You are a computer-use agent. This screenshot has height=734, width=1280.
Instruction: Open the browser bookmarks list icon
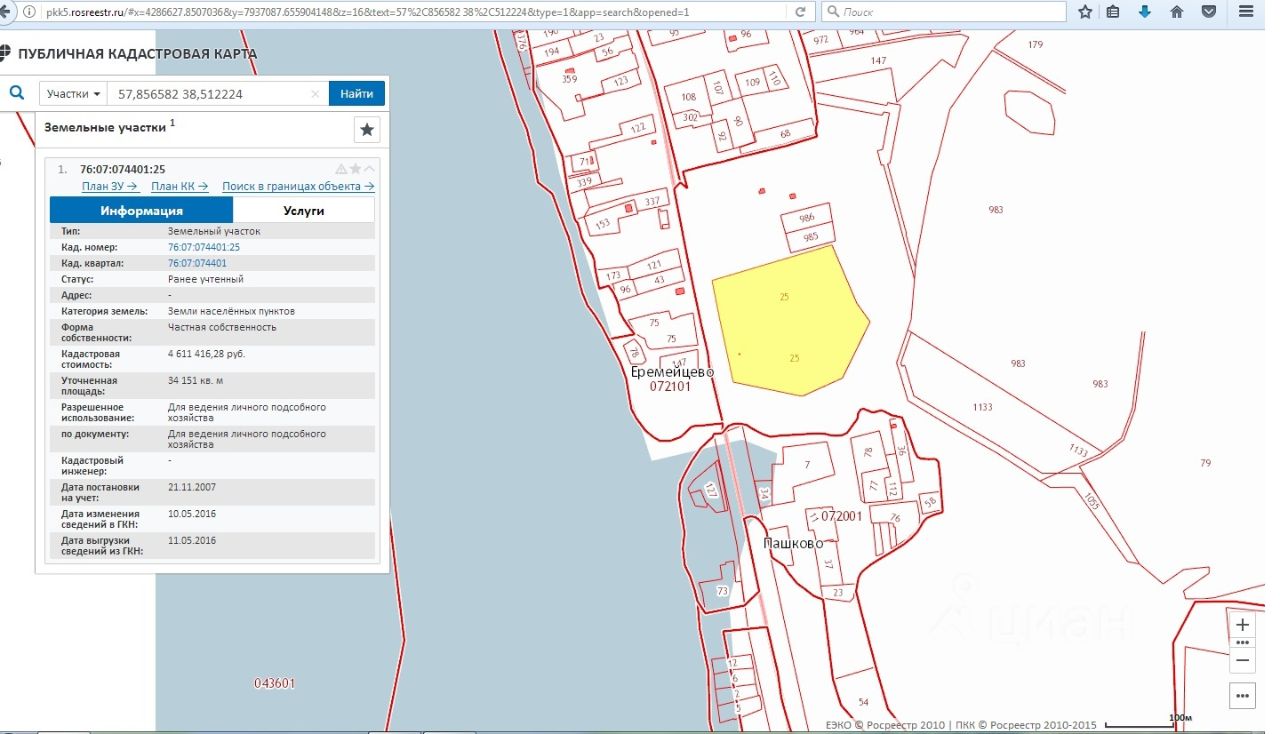(1114, 12)
